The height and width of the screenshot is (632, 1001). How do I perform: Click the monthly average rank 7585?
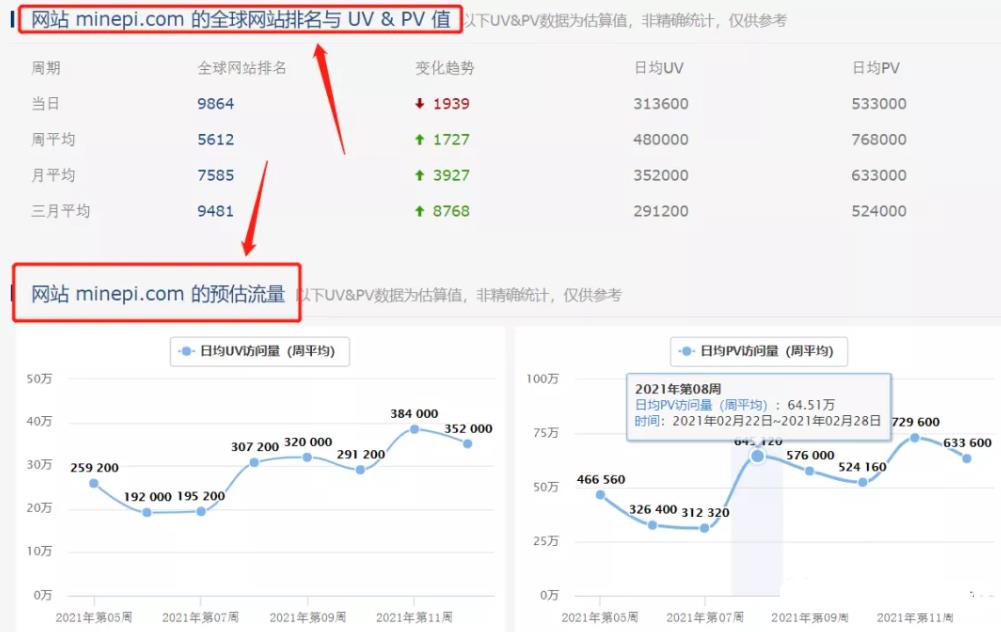click(215, 175)
